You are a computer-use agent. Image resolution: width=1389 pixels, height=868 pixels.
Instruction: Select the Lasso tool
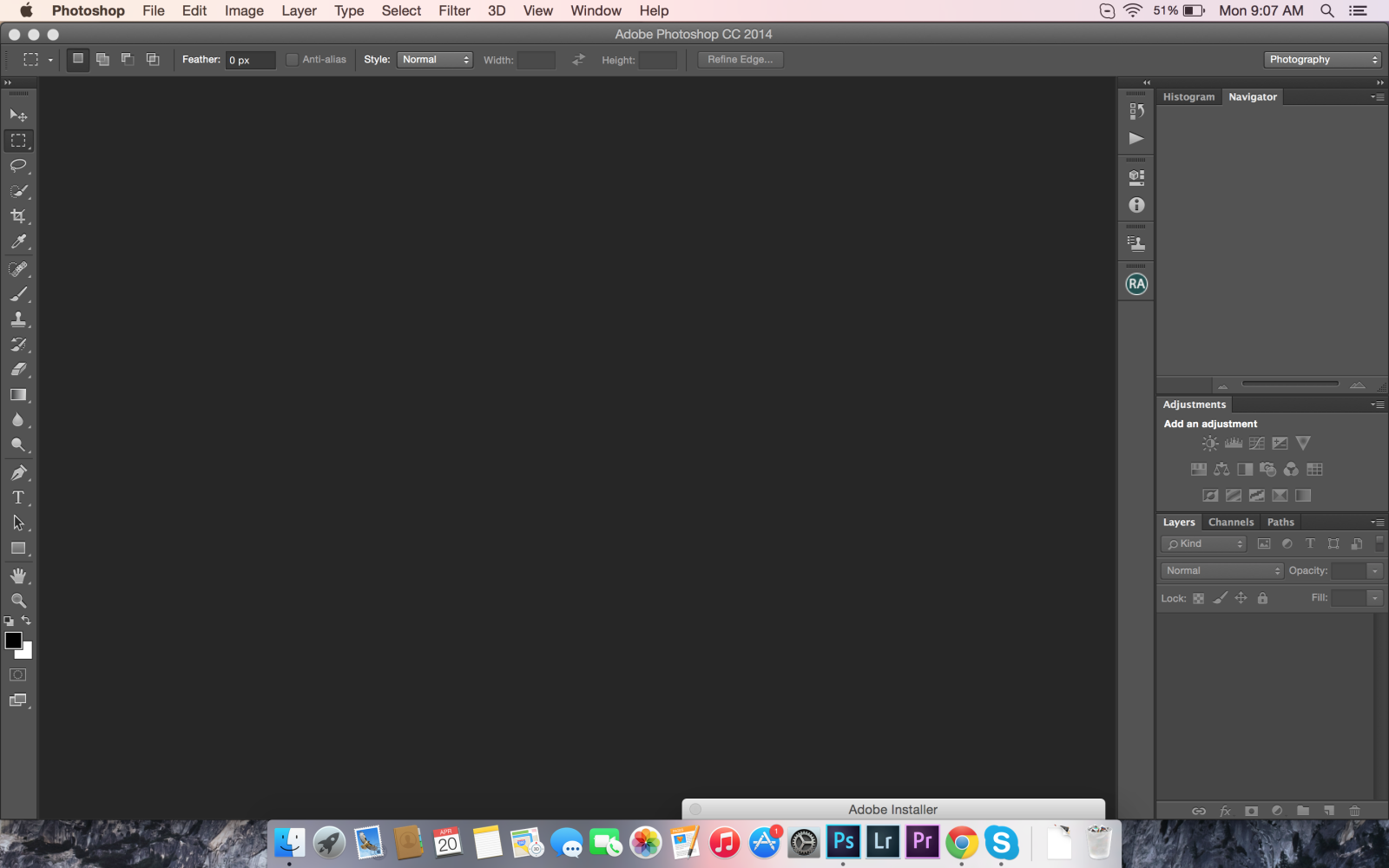pos(18,165)
